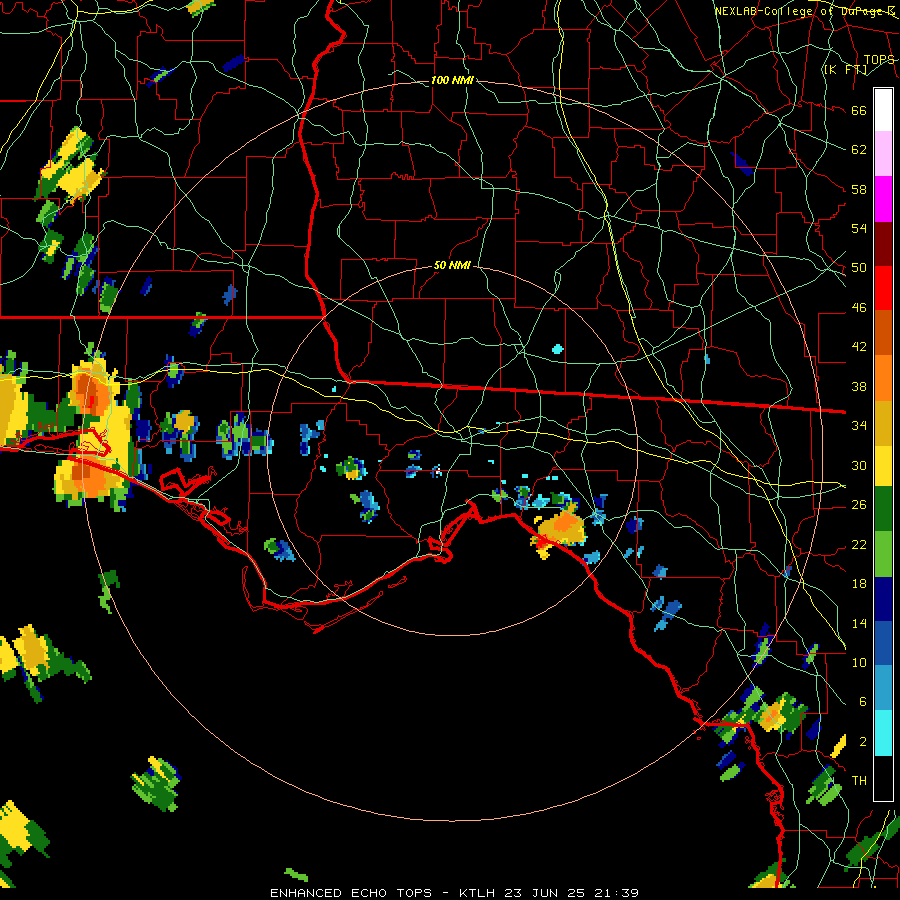Click the '54' legend value
900x900 pixels.
[x=859, y=228]
